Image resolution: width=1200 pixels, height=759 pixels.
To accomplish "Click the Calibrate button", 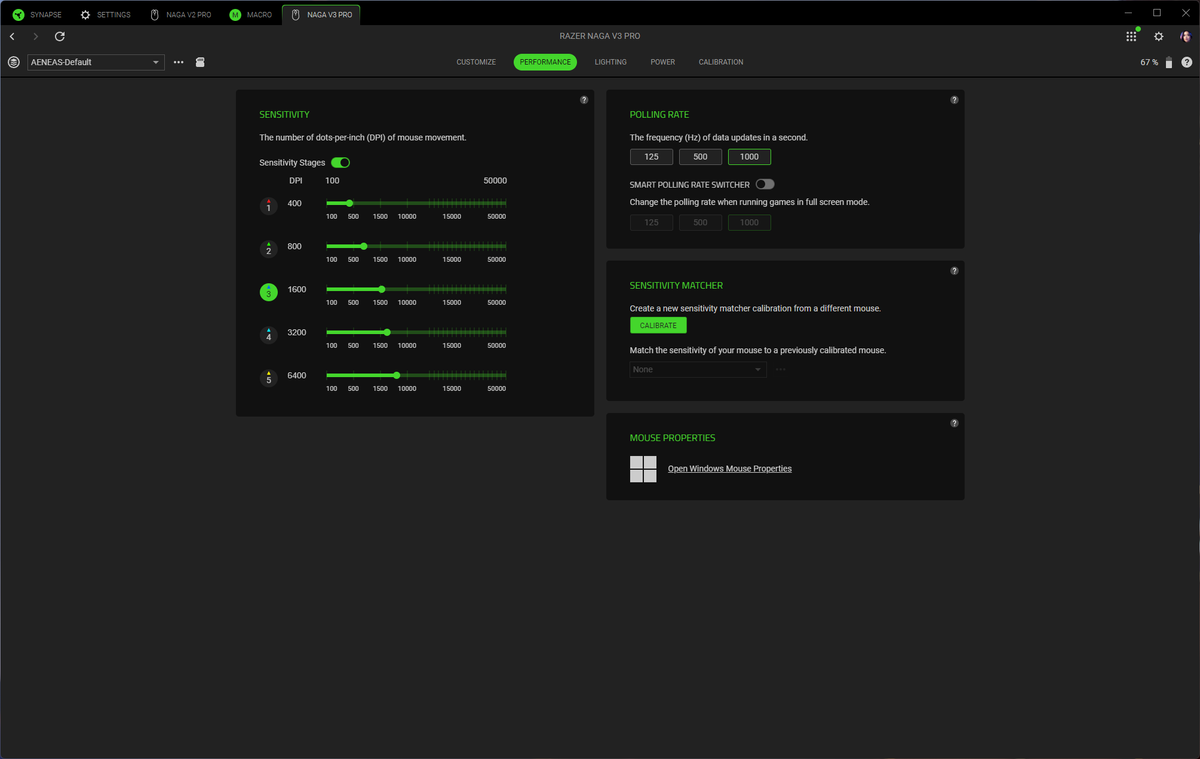I will point(658,326).
